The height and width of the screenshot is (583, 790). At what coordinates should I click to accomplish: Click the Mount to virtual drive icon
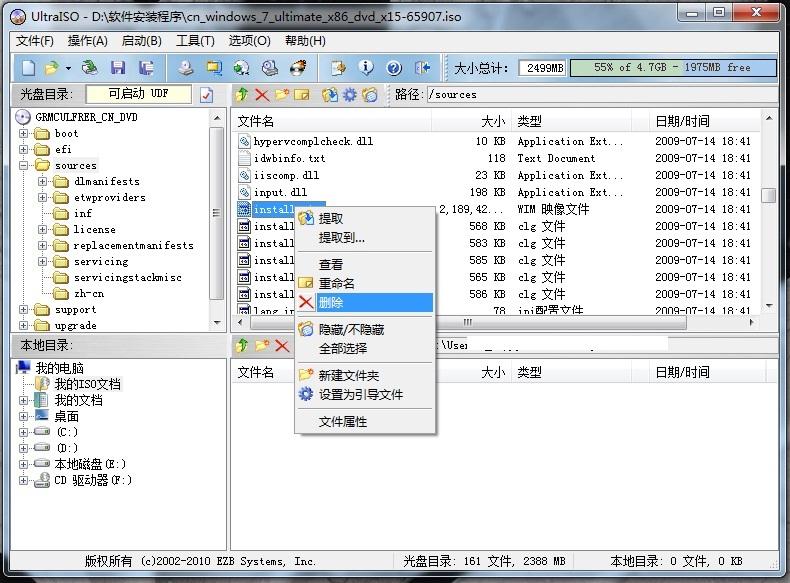point(270,68)
